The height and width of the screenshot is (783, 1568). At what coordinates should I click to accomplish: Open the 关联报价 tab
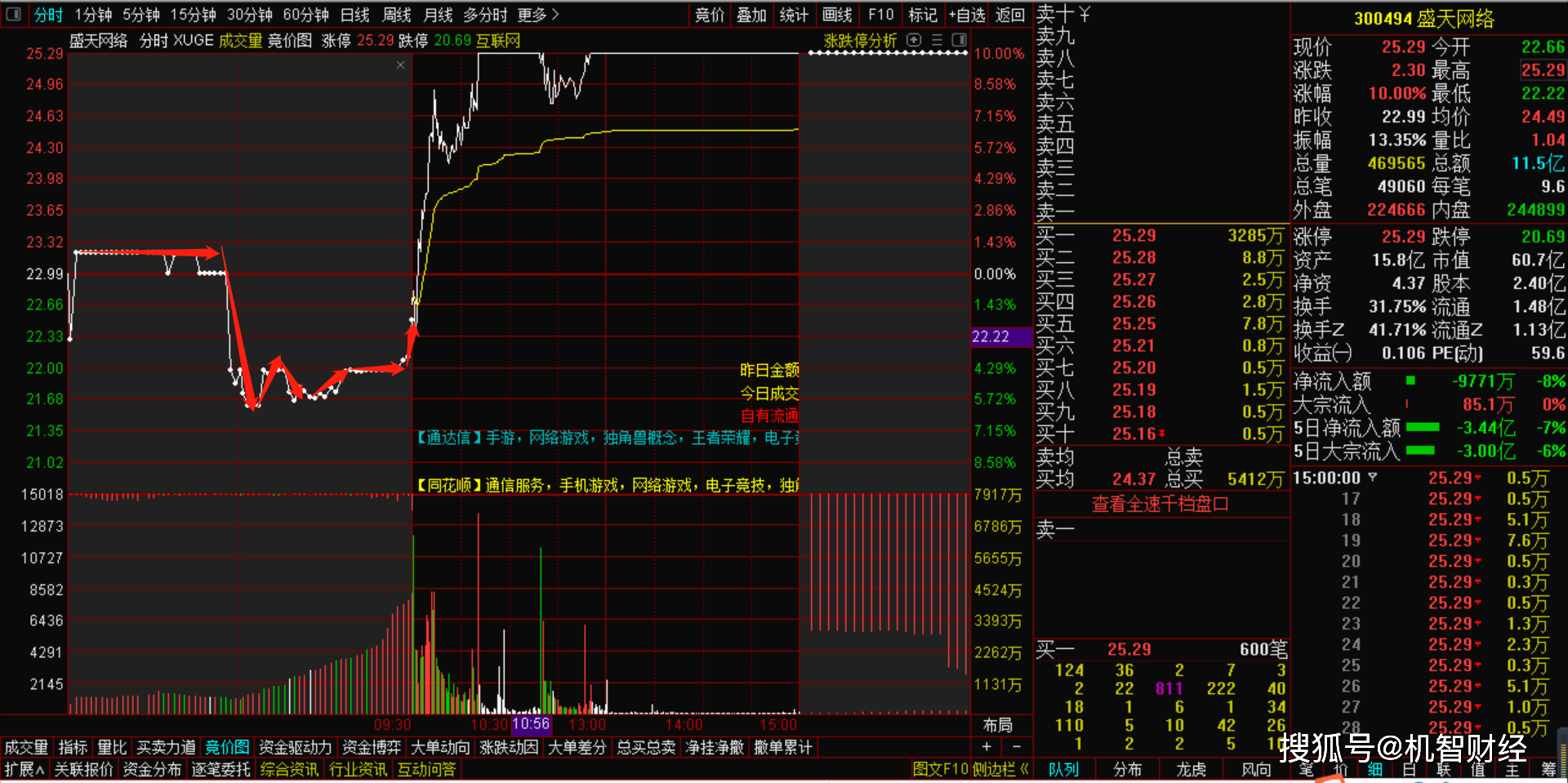(x=83, y=769)
